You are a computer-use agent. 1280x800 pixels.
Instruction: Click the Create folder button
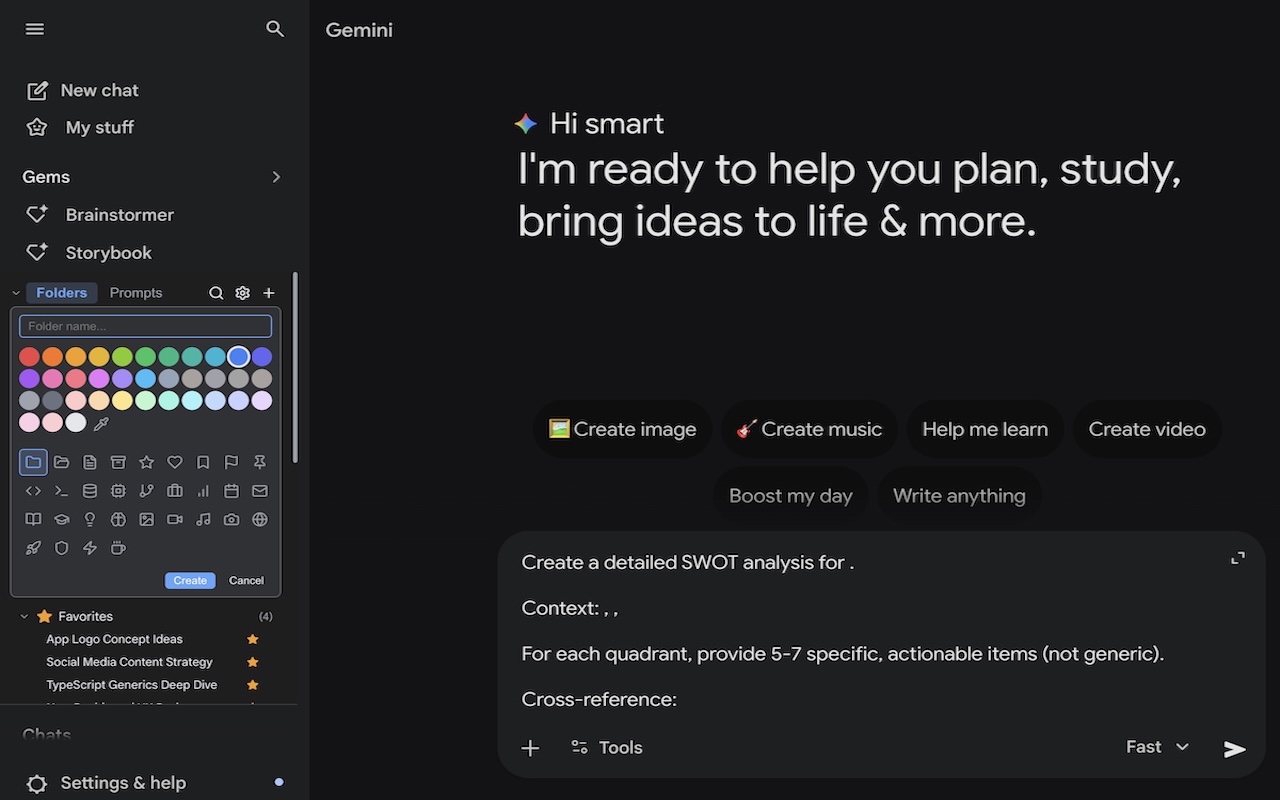coord(190,580)
